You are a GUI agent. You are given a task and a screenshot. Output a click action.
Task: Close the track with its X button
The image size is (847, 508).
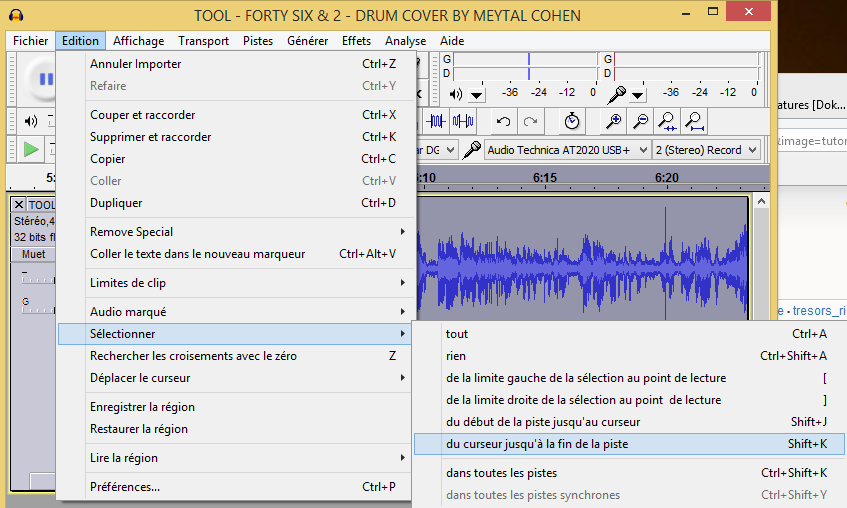tap(19, 205)
